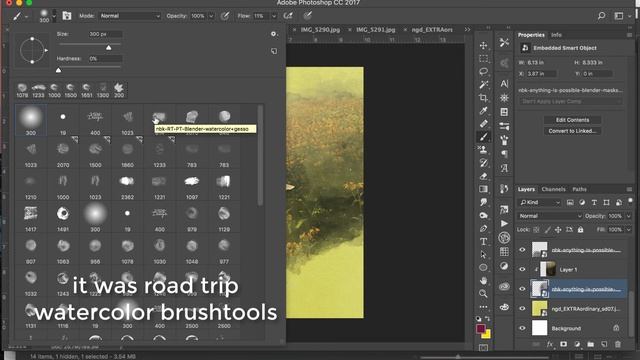Screen dimensions: 640x360
Task: Open the IMG_5290.jpg document tab
Action: (x=320, y=30)
